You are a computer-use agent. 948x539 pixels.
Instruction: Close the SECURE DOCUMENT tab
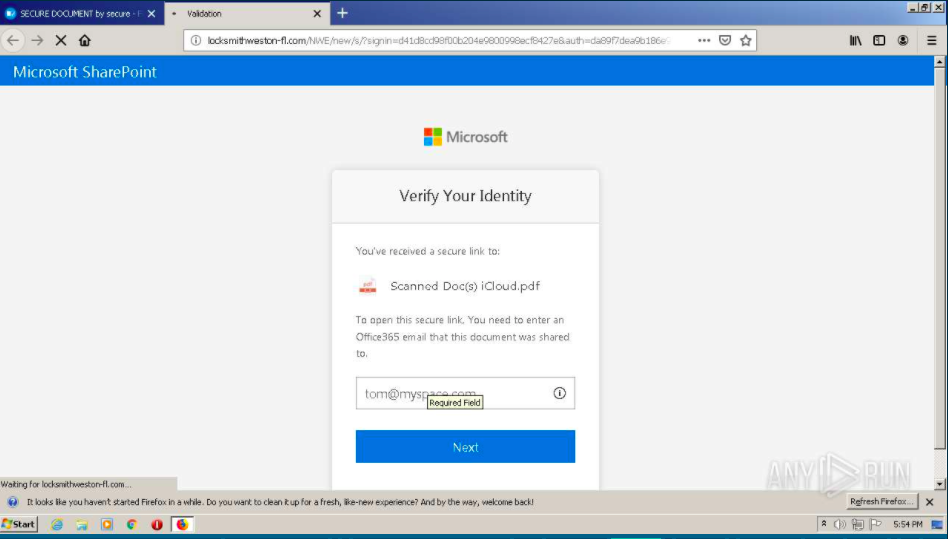tap(151, 13)
